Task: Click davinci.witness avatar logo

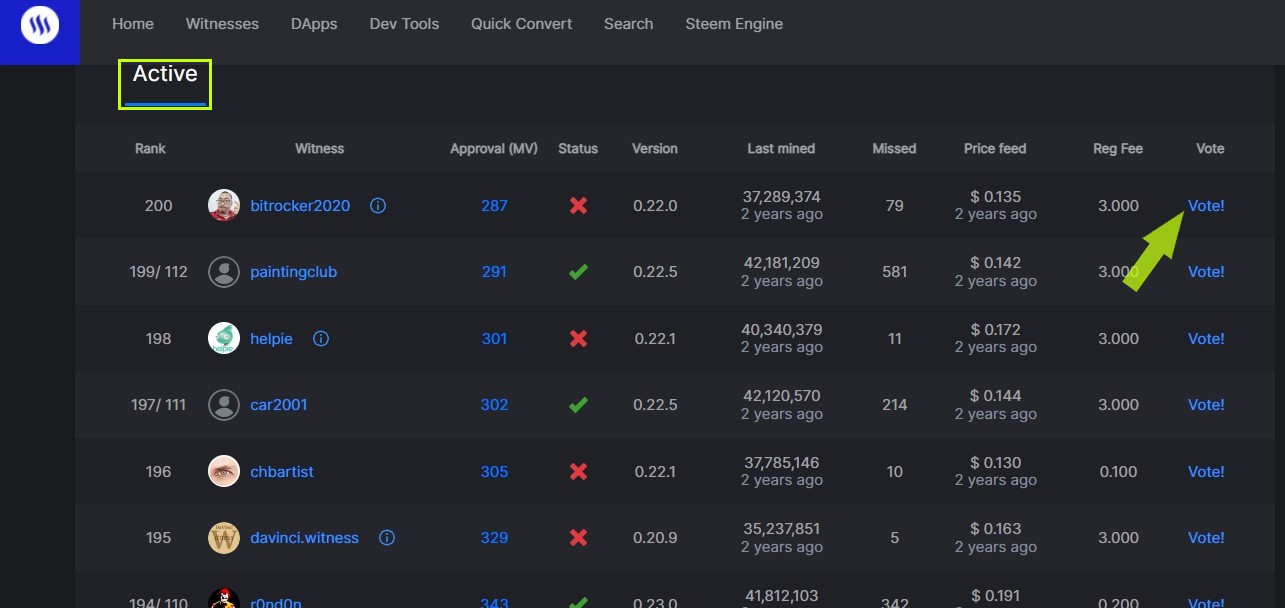Action: point(224,538)
